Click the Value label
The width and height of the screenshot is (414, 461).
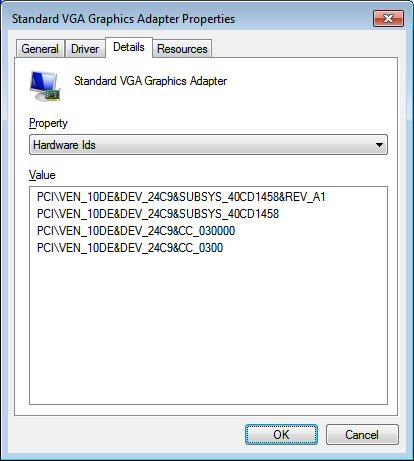(42, 175)
